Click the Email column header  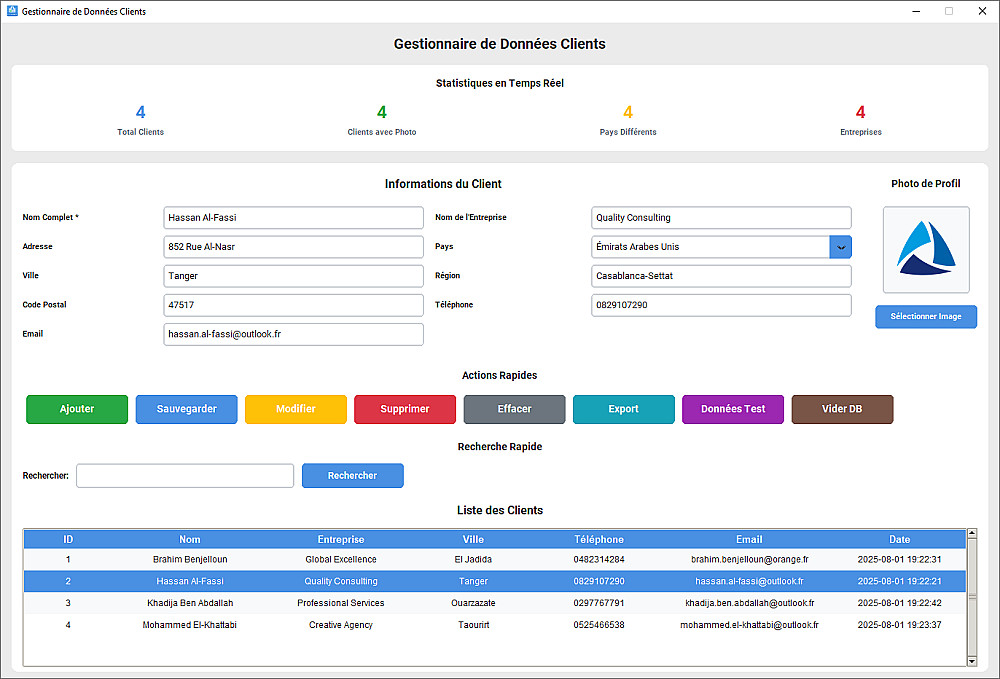[x=749, y=539]
